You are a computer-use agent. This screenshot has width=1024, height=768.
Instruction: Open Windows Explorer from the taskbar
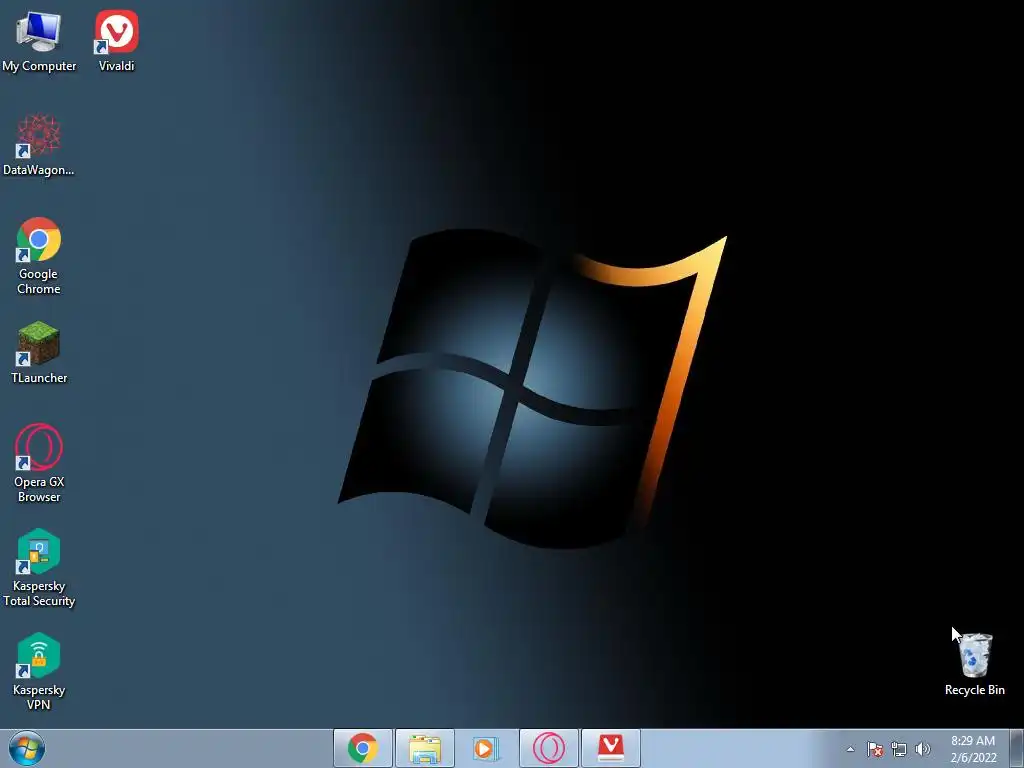click(424, 748)
